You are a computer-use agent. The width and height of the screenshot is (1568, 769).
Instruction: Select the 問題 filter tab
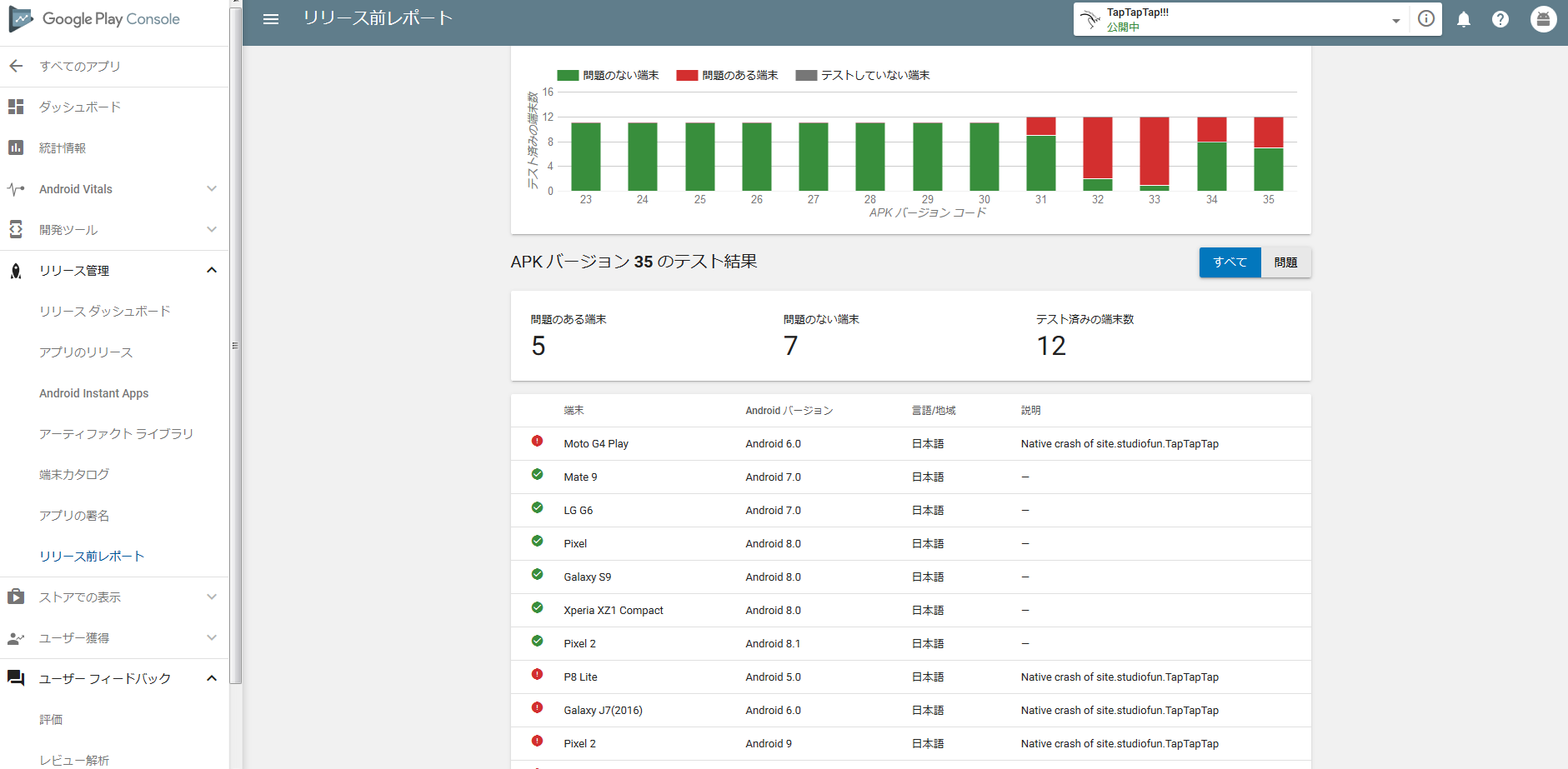(1285, 262)
